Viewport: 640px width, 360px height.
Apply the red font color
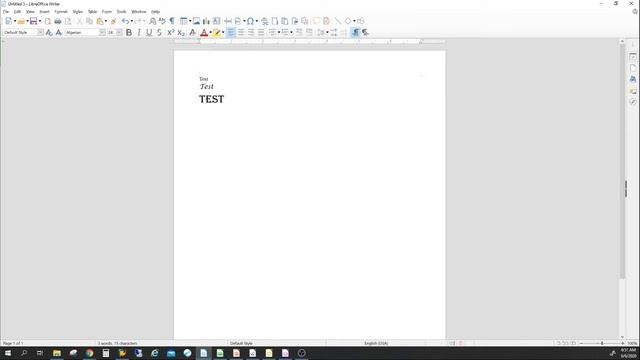204,32
